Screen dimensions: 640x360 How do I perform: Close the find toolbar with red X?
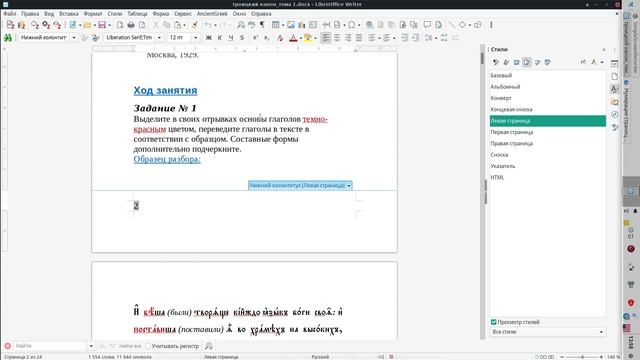point(7,346)
